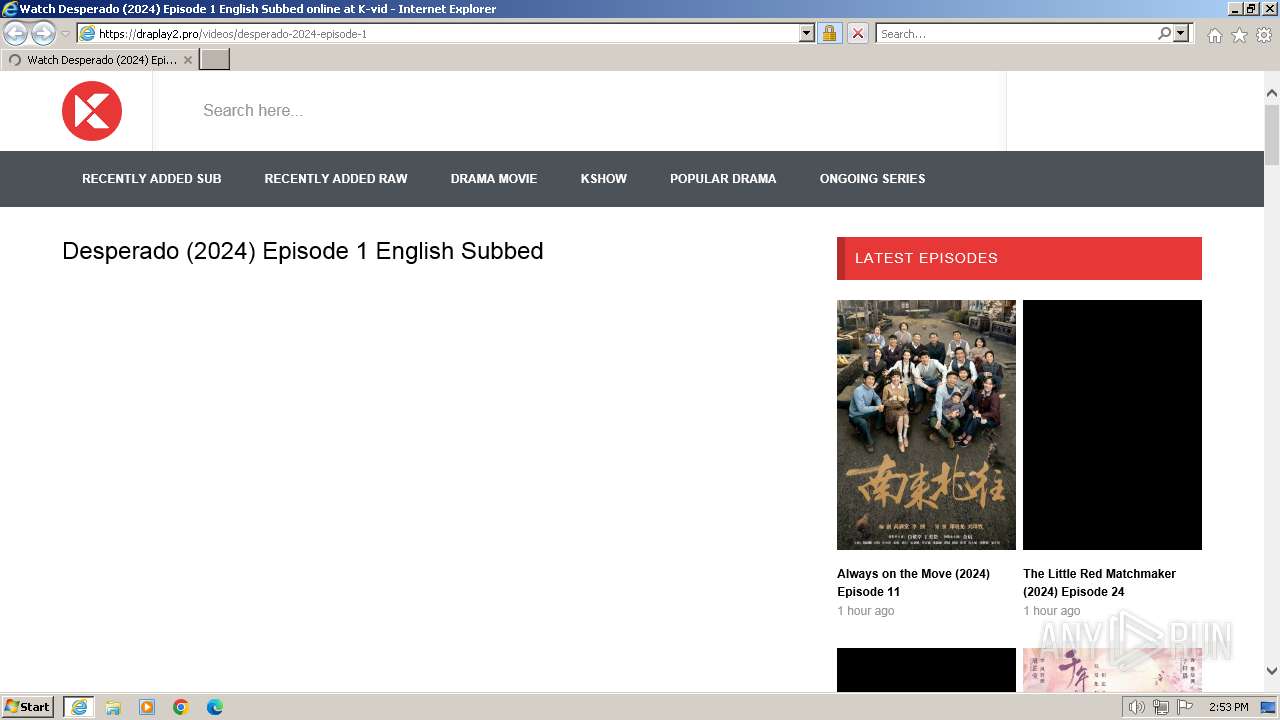The image size is (1280, 720).
Task: Open the volume speaker tray icon
Action: 1136,707
